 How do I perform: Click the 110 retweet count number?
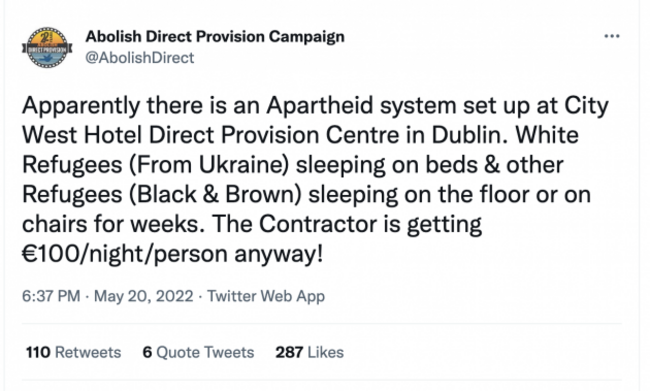[x=38, y=352]
